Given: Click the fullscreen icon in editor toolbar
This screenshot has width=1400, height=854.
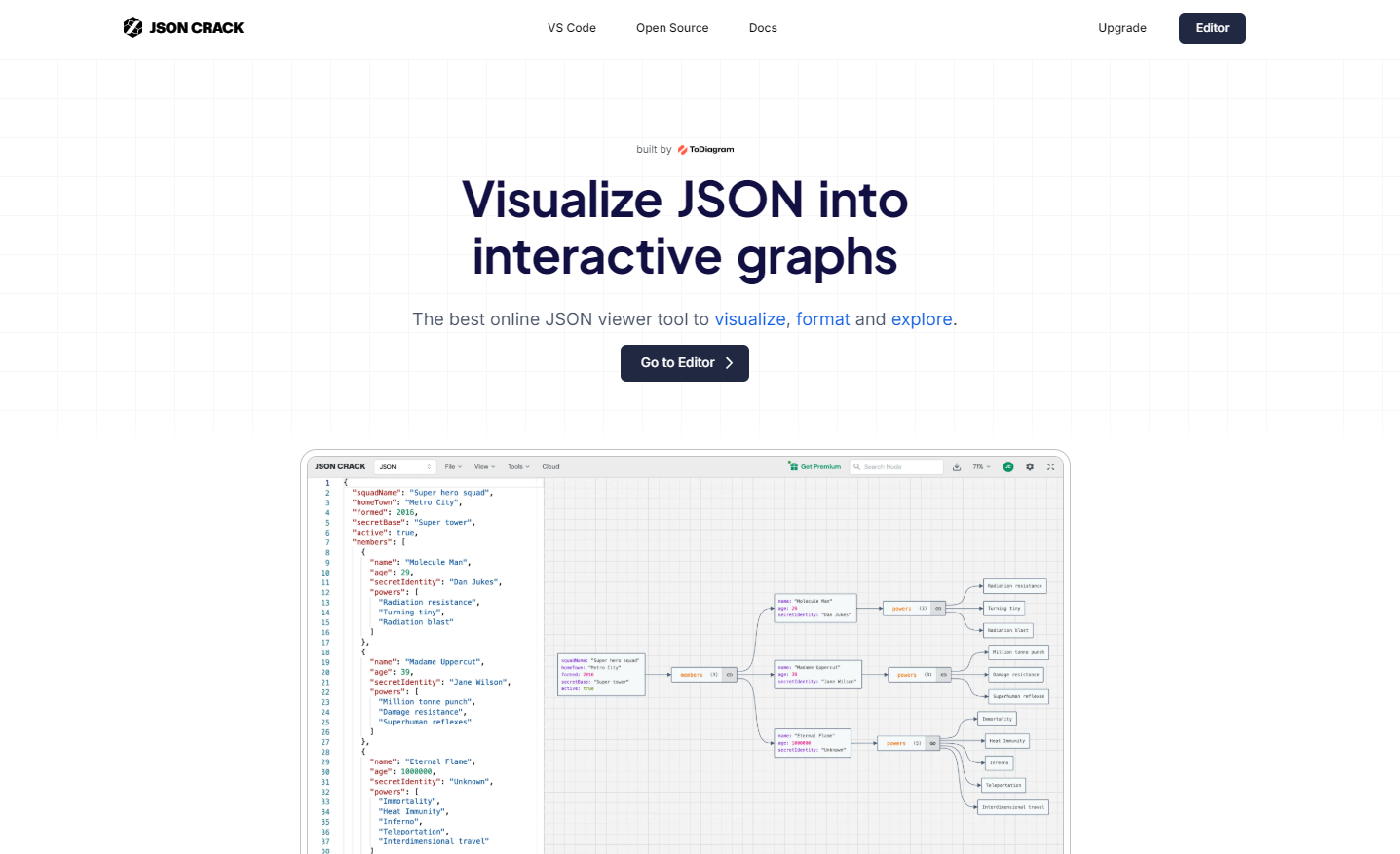Looking at the screenshot, I should pos(1051,467).
